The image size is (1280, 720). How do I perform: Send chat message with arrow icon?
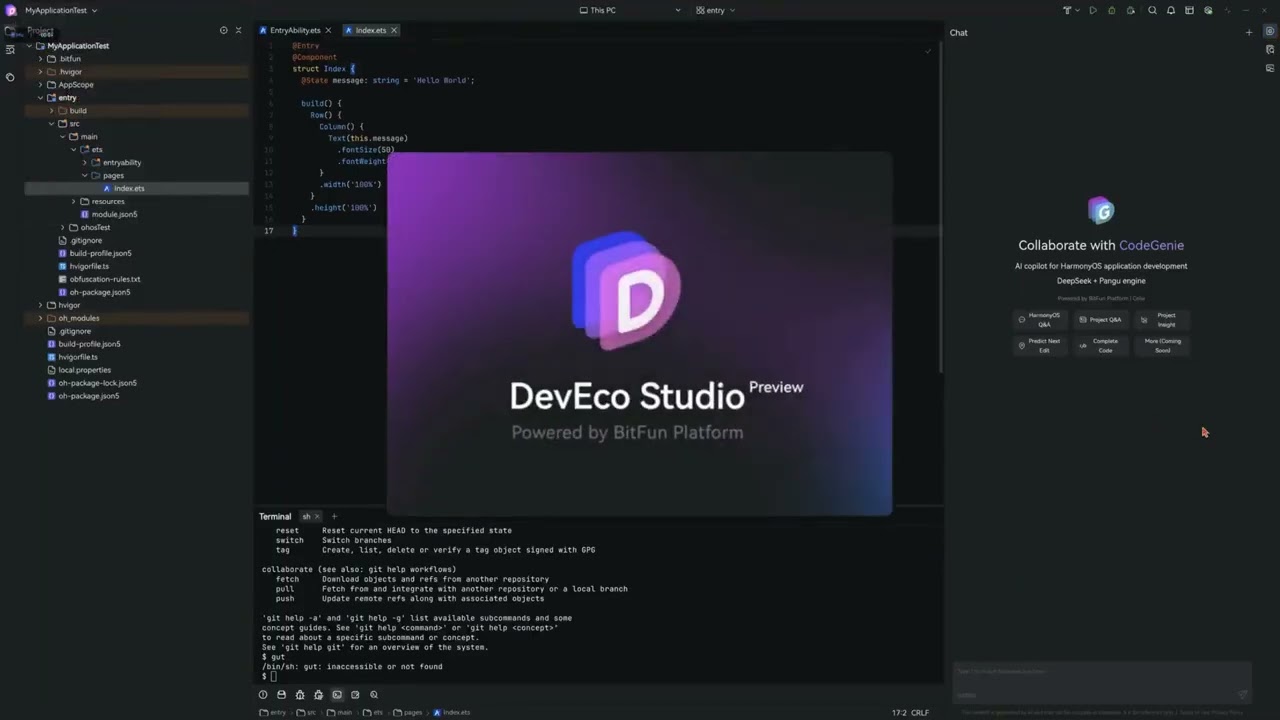point(1243,694)
